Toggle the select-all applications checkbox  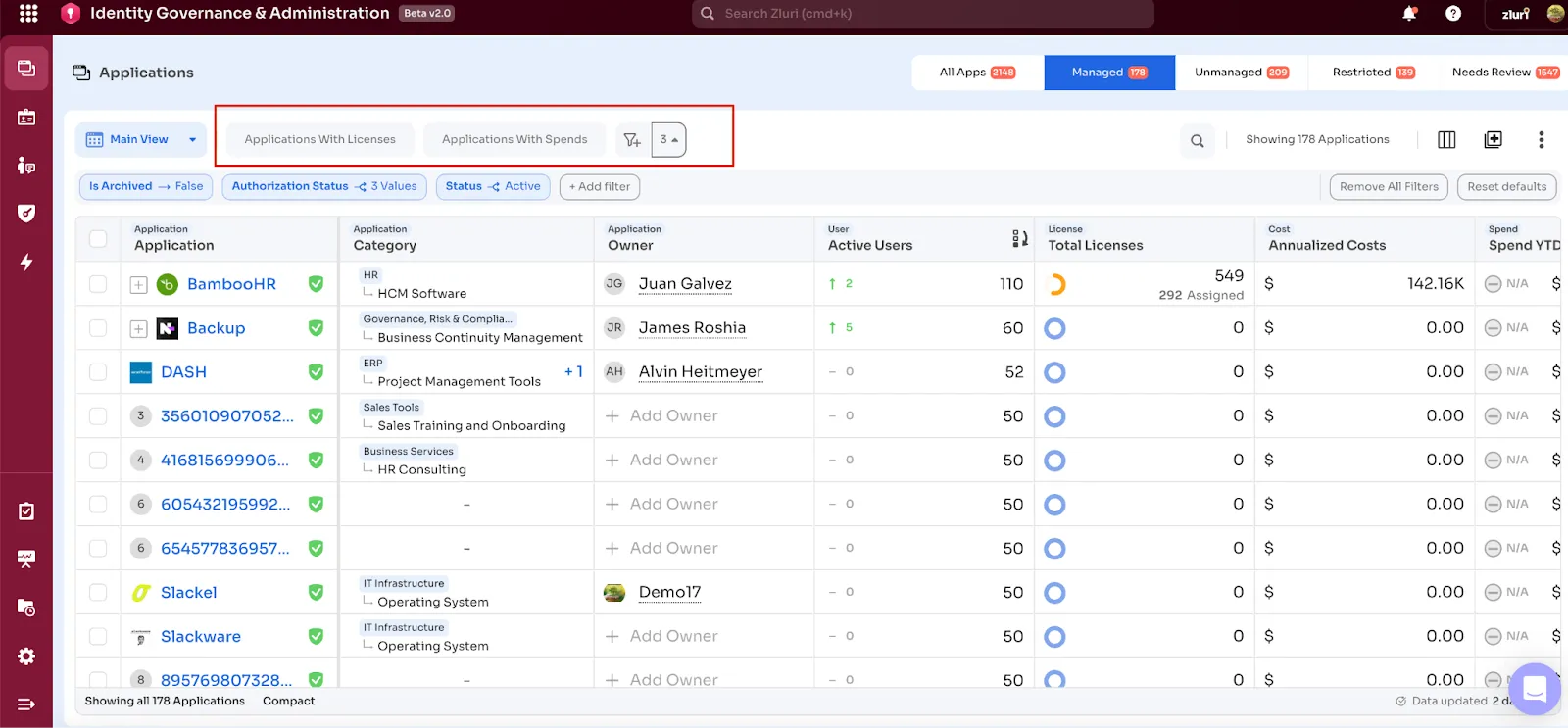[98, 238]
